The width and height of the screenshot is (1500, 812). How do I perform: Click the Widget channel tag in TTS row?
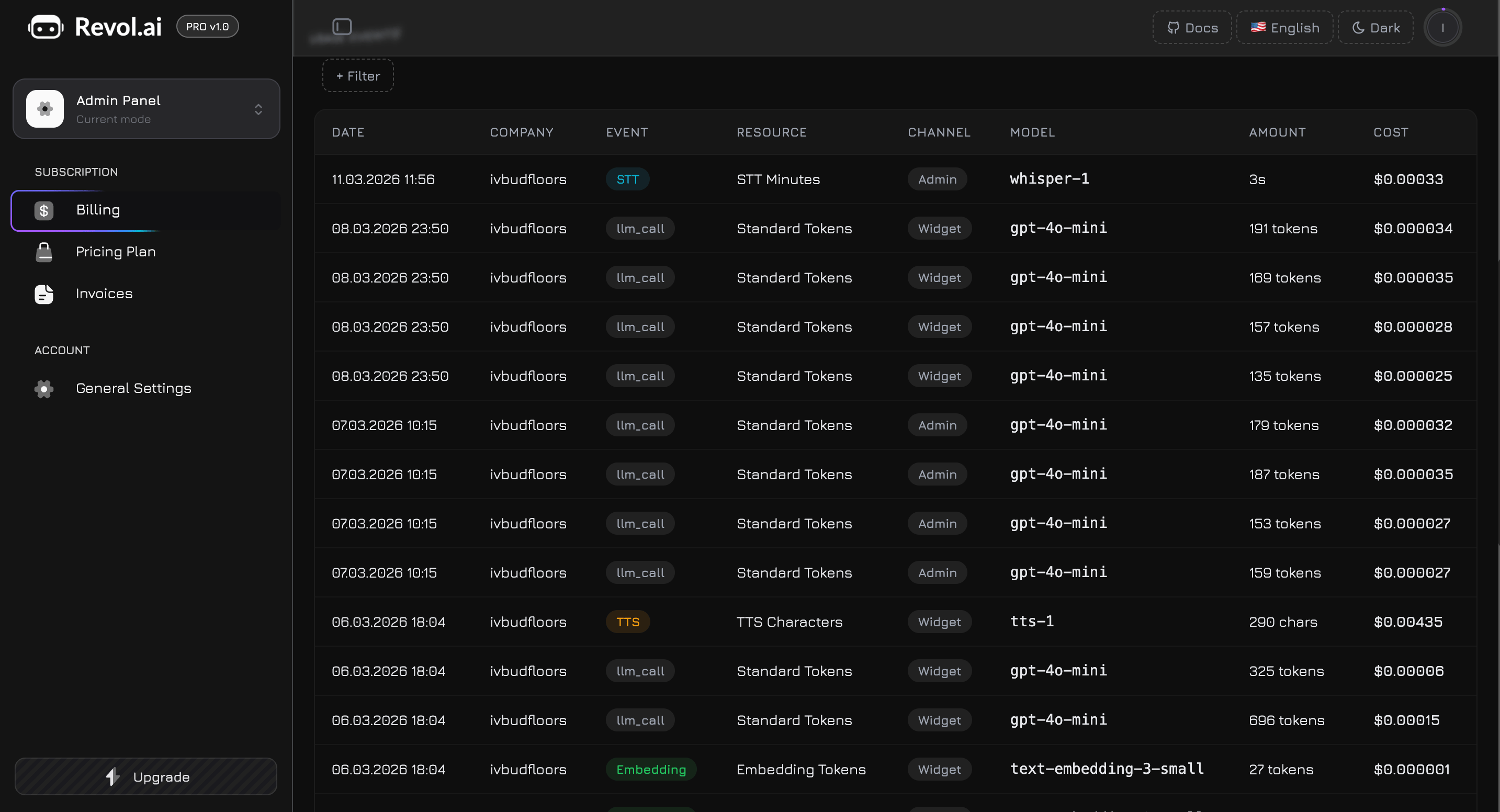click(x=939, y=622)
